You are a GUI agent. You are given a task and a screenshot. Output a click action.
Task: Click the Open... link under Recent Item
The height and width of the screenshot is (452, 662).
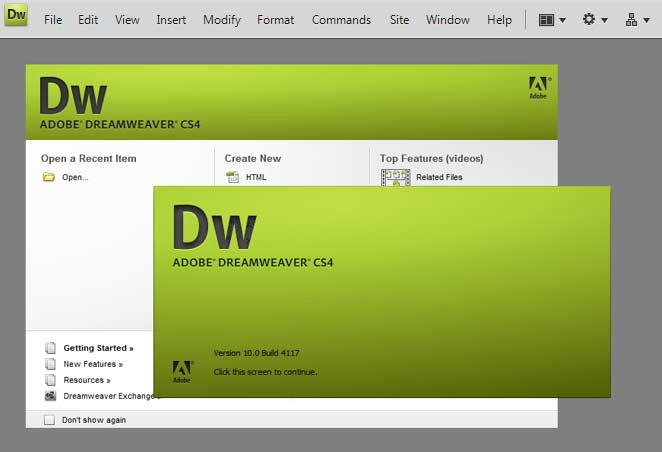click(75, 177)
